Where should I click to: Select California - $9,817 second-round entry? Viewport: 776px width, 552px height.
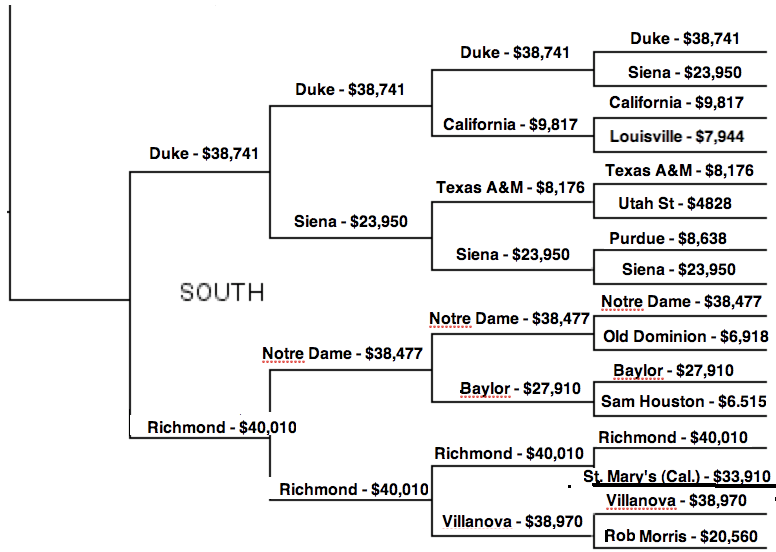[510, 124]
